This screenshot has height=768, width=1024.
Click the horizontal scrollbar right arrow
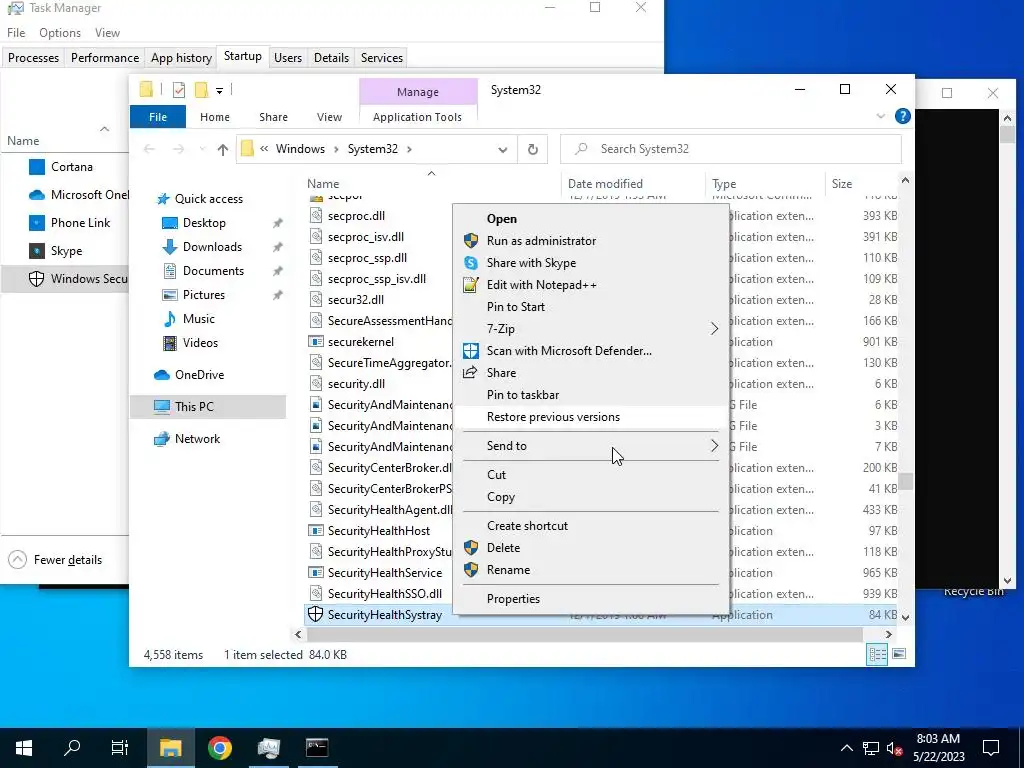[x=888, y=634]
